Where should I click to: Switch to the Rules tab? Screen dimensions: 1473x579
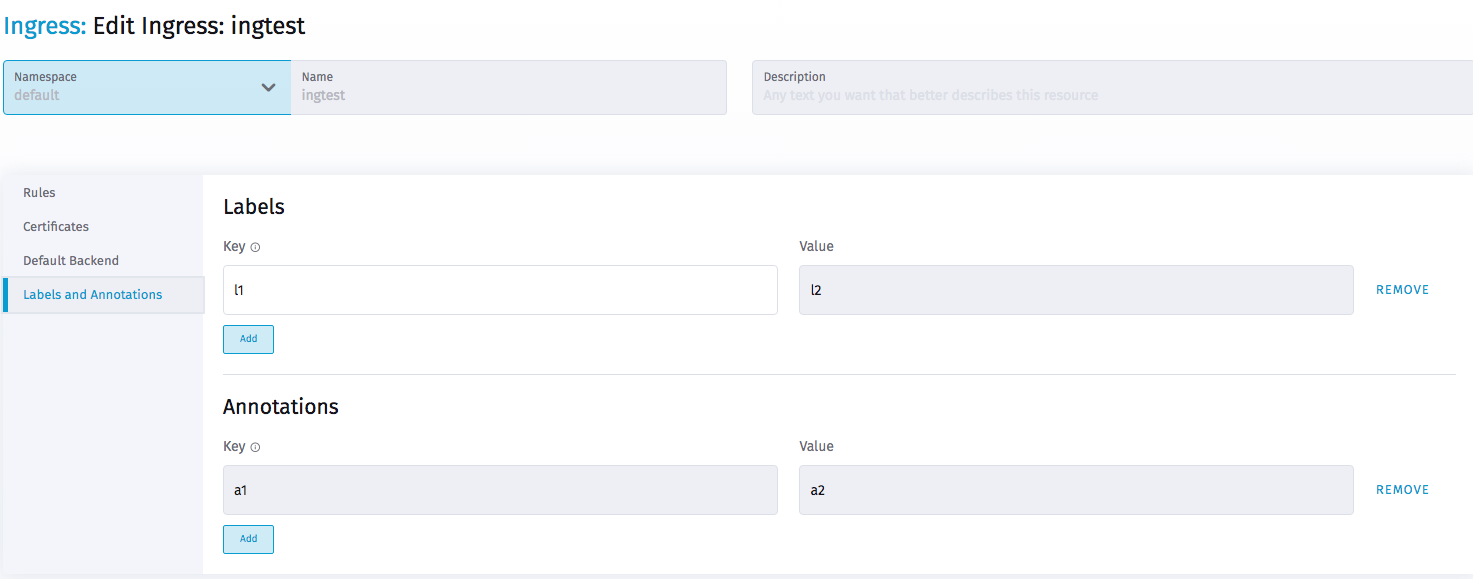point(39,192)
